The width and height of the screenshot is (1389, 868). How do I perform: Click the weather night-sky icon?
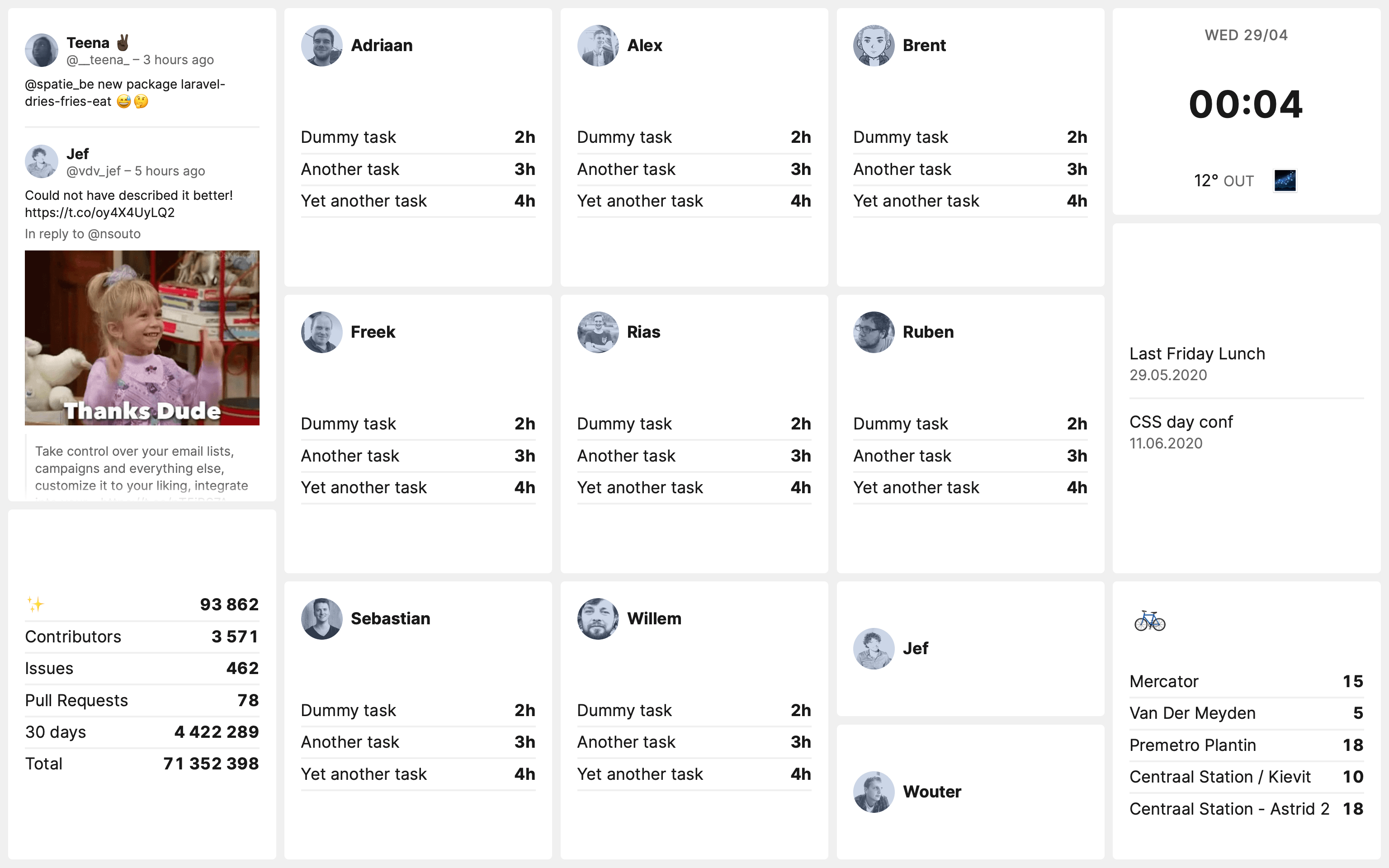click(x=1285, y=181)
